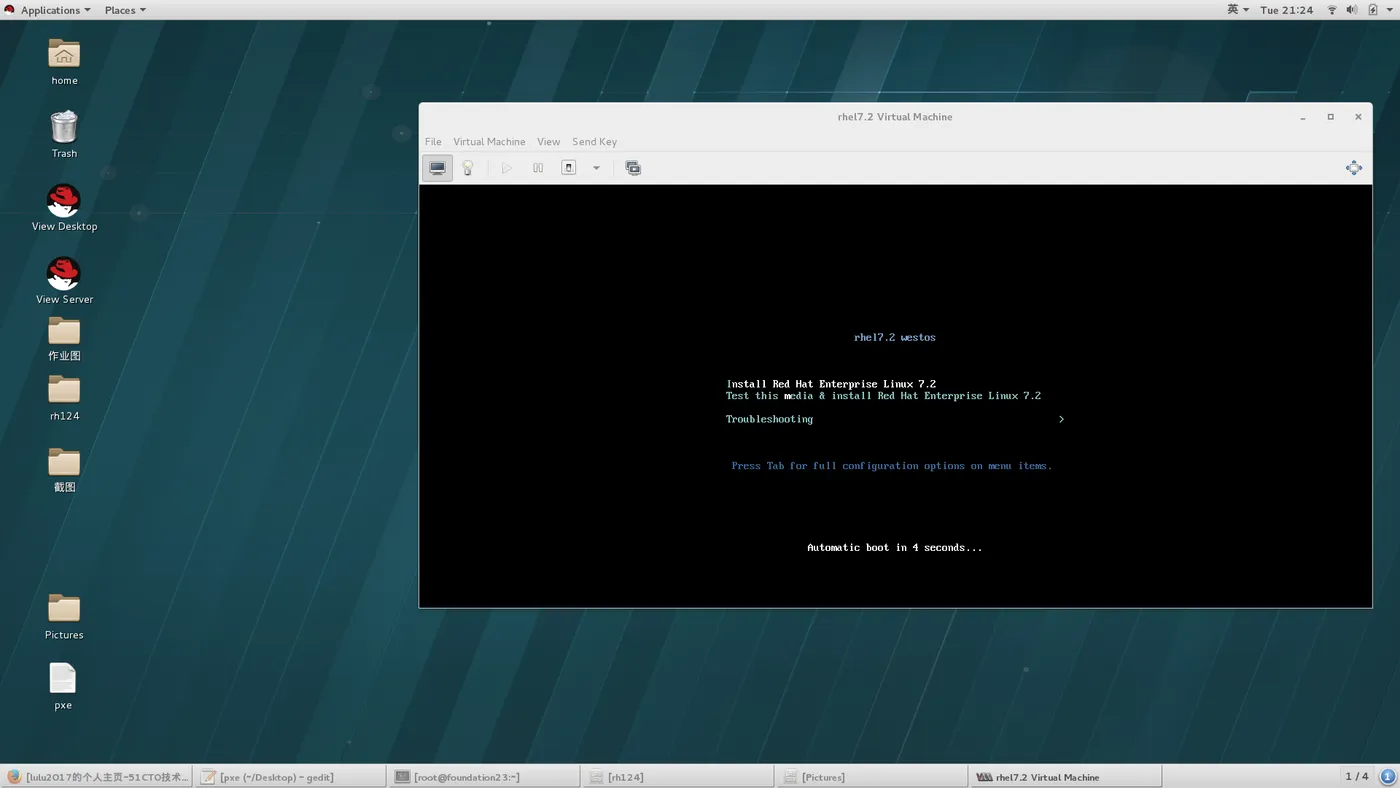Screen dimensions: 1400x788
Task: Close the rhel7.2 Virtual Machine window
Action: [x=1358, y=117]
